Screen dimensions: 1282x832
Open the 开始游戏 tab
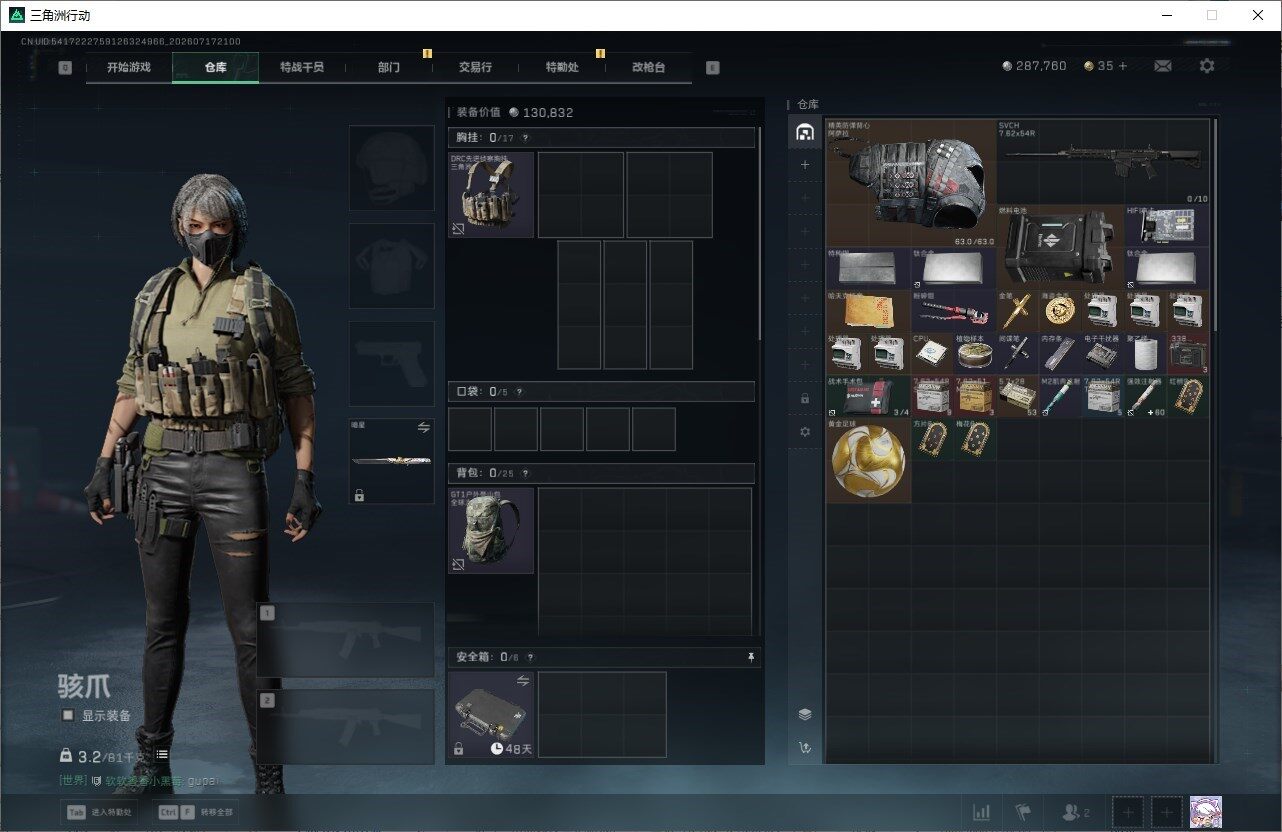pyautogui.click(x=129, y=67)
